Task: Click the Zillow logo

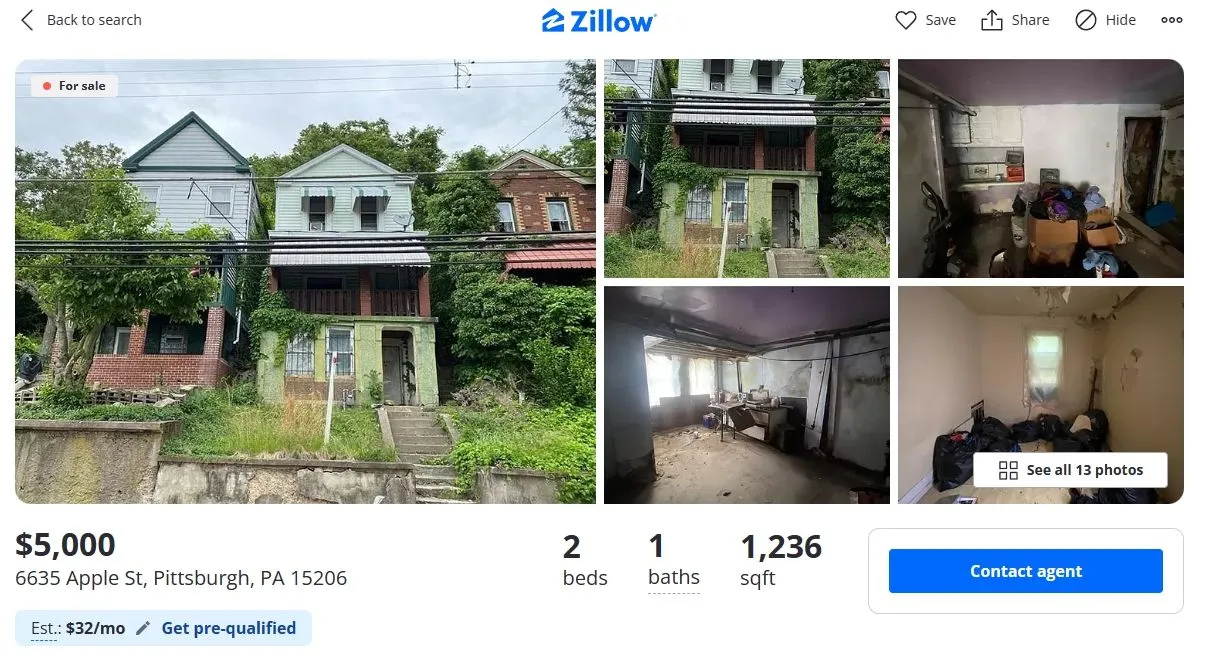Action: tap(599, 20)
